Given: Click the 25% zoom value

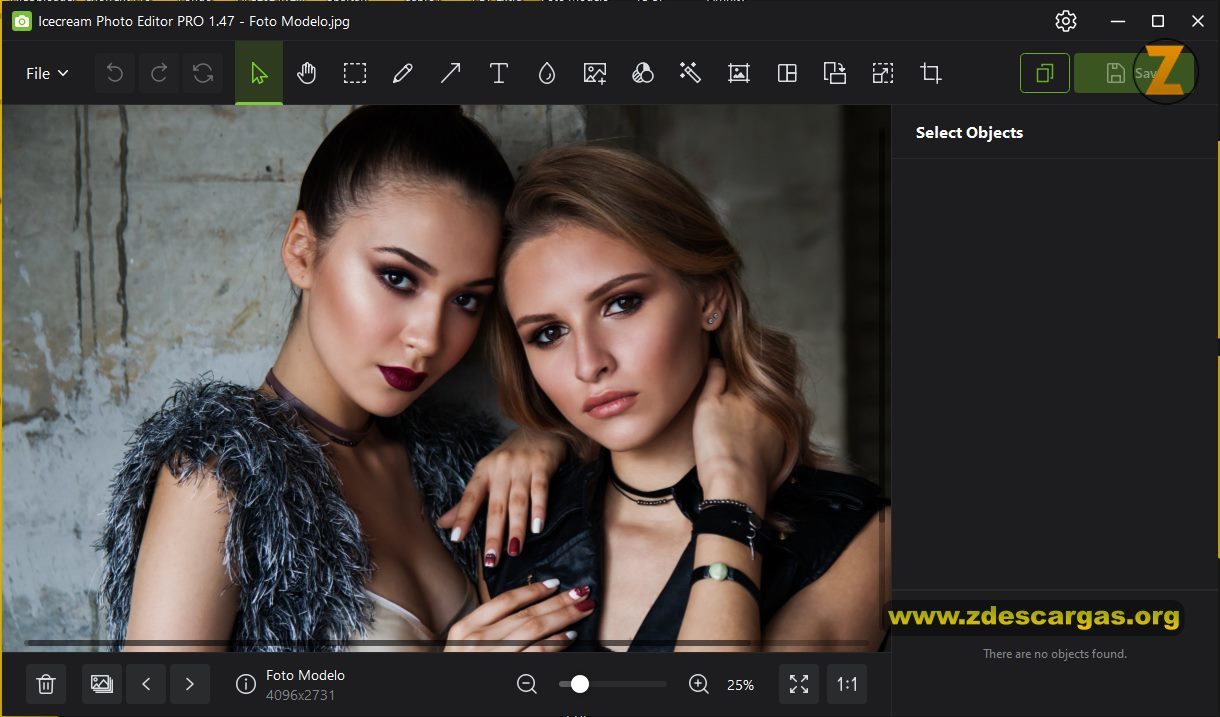Looking at the screenshot, I should tap(740, 685).
